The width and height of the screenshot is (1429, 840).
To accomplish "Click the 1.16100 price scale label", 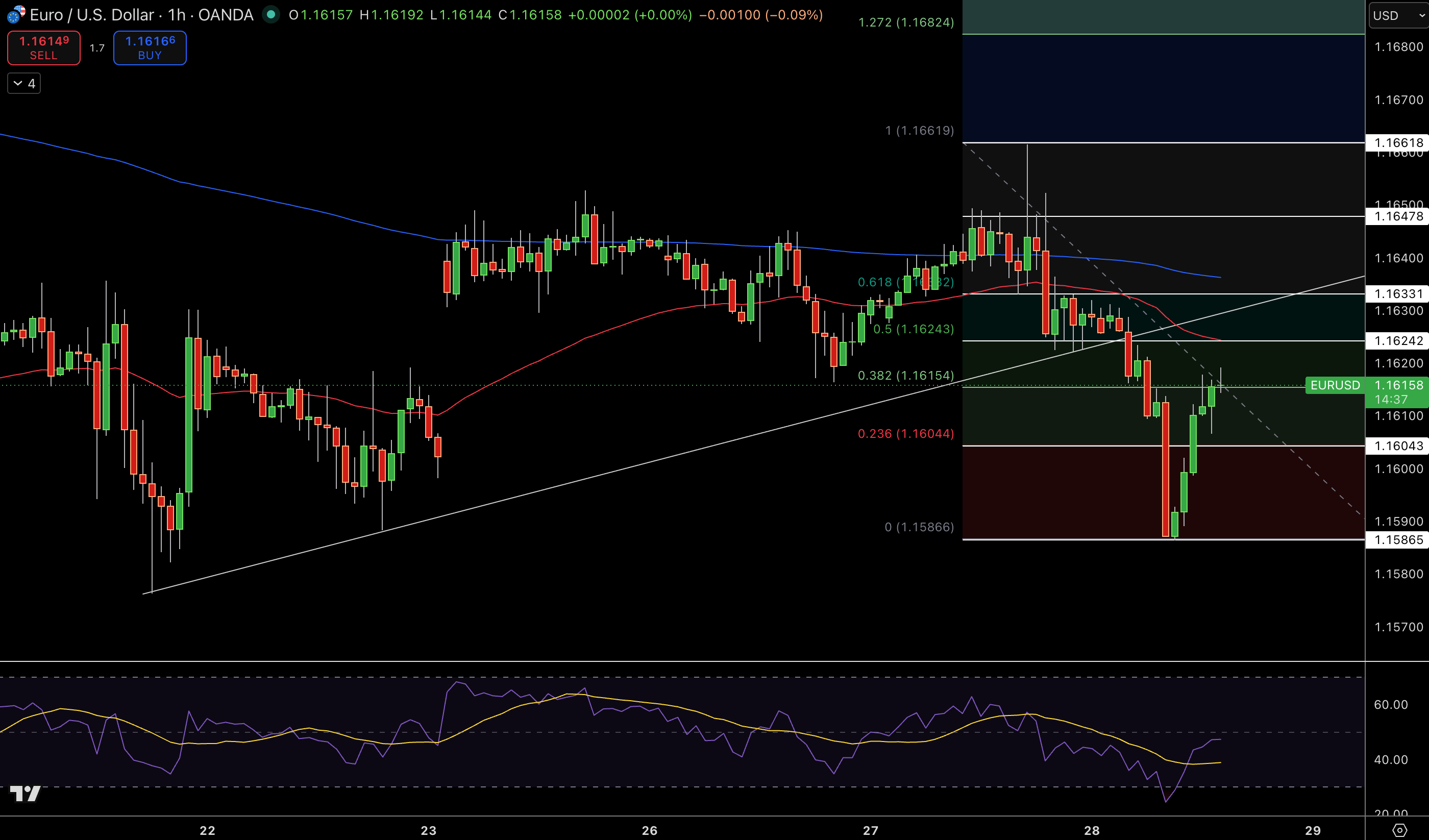I will (x=1399, y=416).
